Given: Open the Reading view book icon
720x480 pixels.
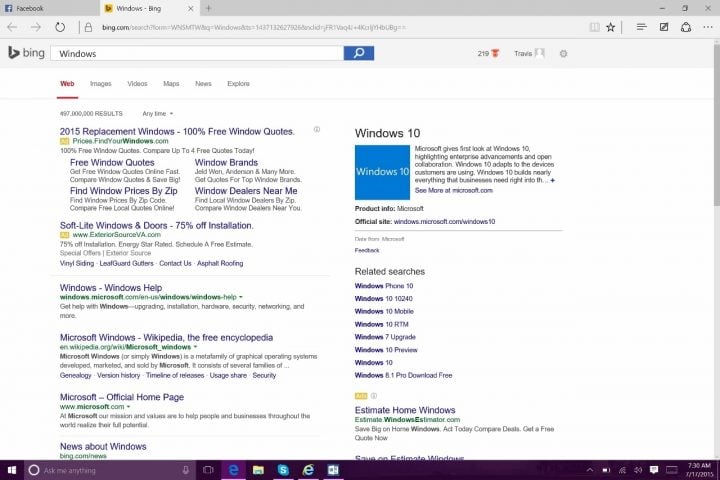Looking at the screenshot, I should coord(594,27).
